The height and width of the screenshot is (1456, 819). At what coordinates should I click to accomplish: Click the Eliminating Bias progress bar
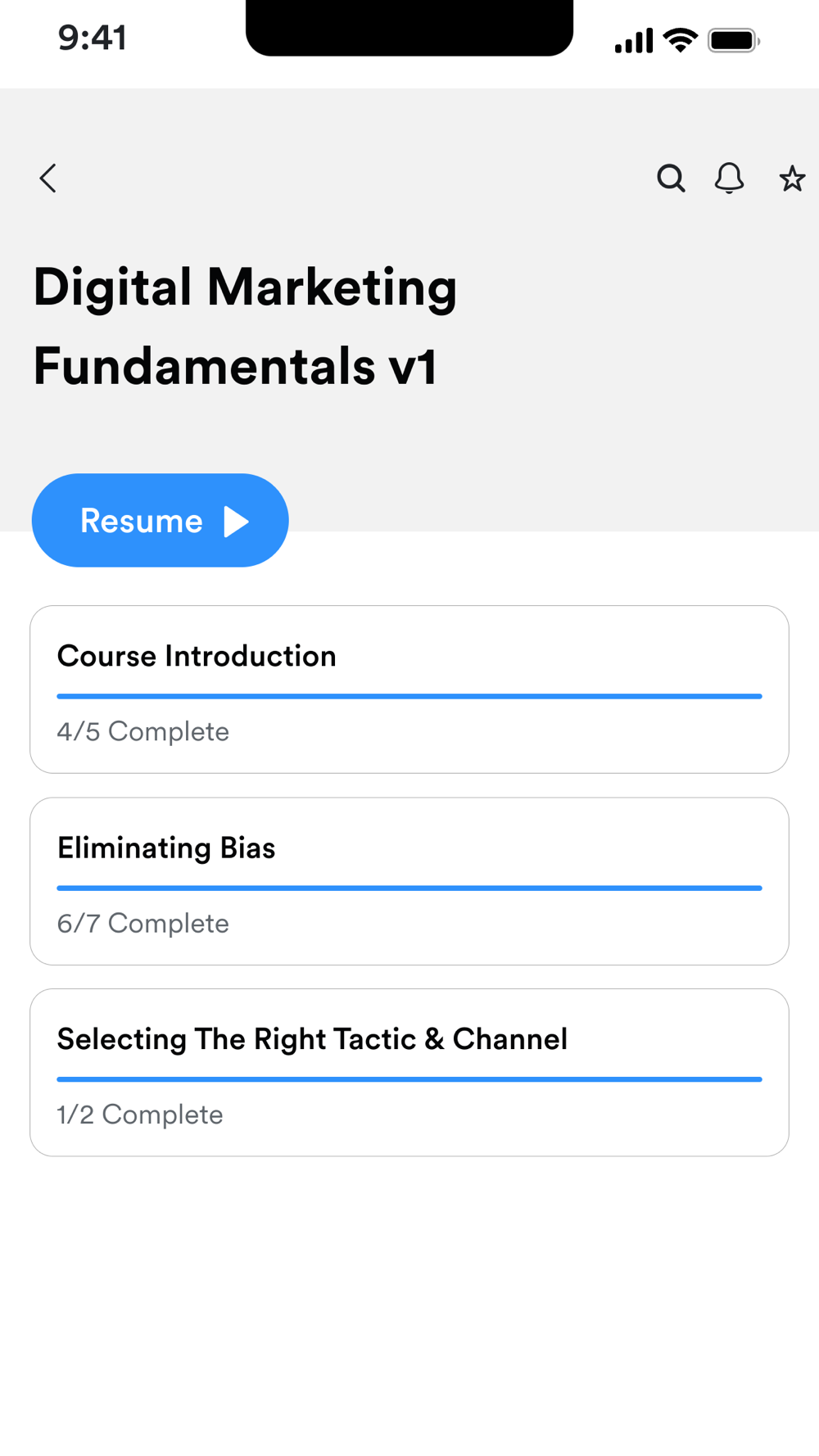pos(409,888)
